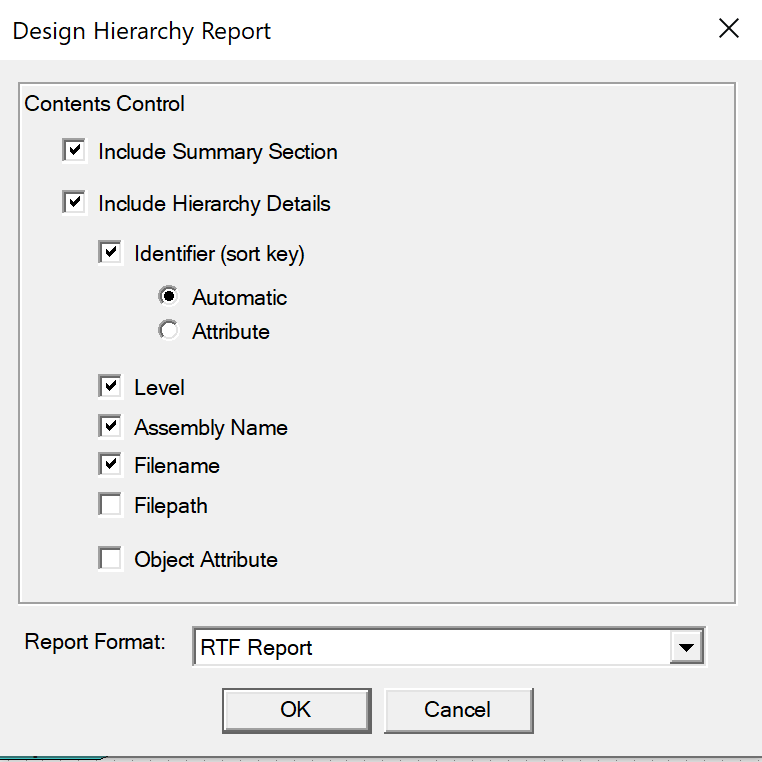The height and width of the screenshot is (762, 762).
Task: Select the Automatic radio button
Action: coord(169,296)
